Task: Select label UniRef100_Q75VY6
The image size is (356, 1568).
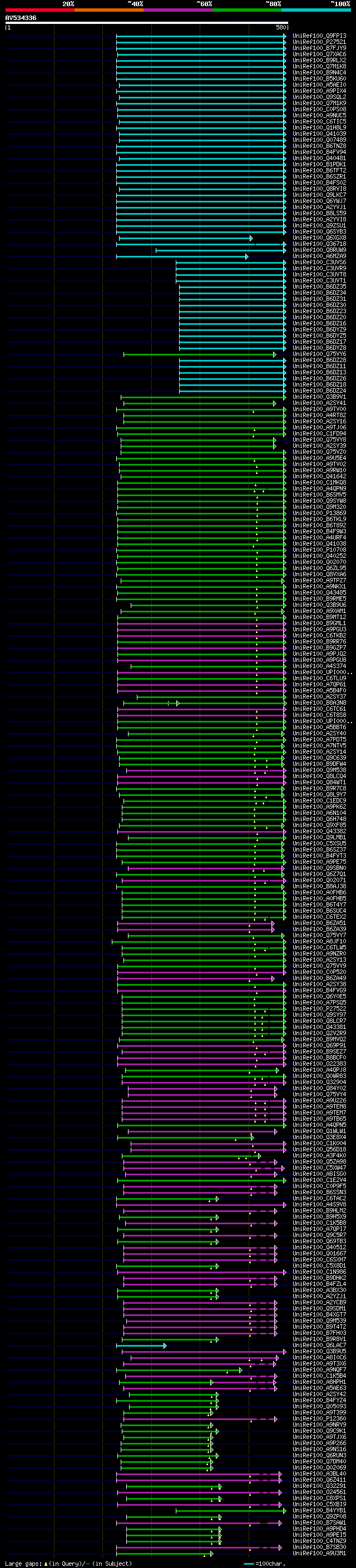Action: [319, 354]
